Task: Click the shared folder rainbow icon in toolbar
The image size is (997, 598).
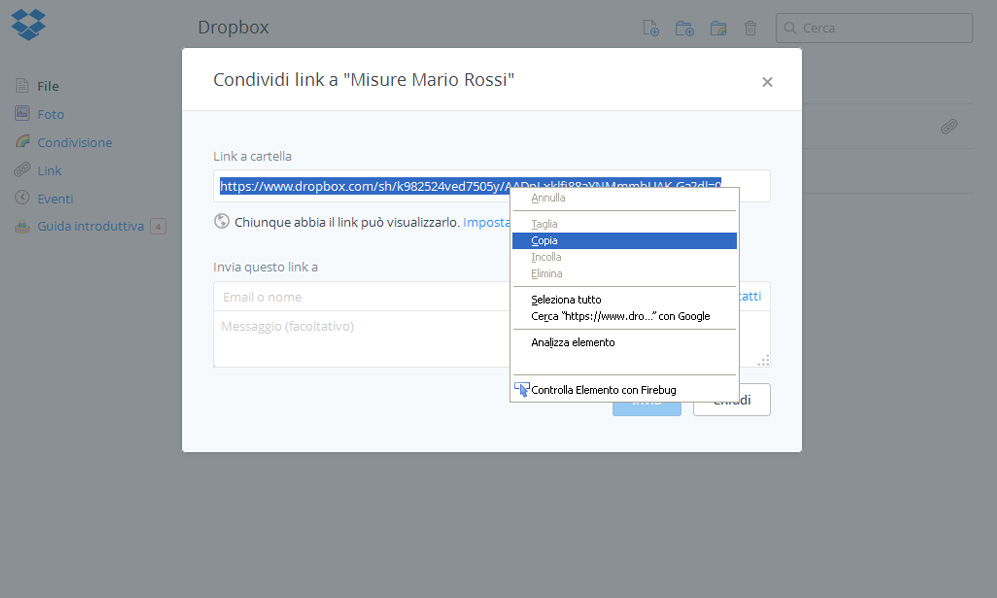Action: tap(718, 28)
